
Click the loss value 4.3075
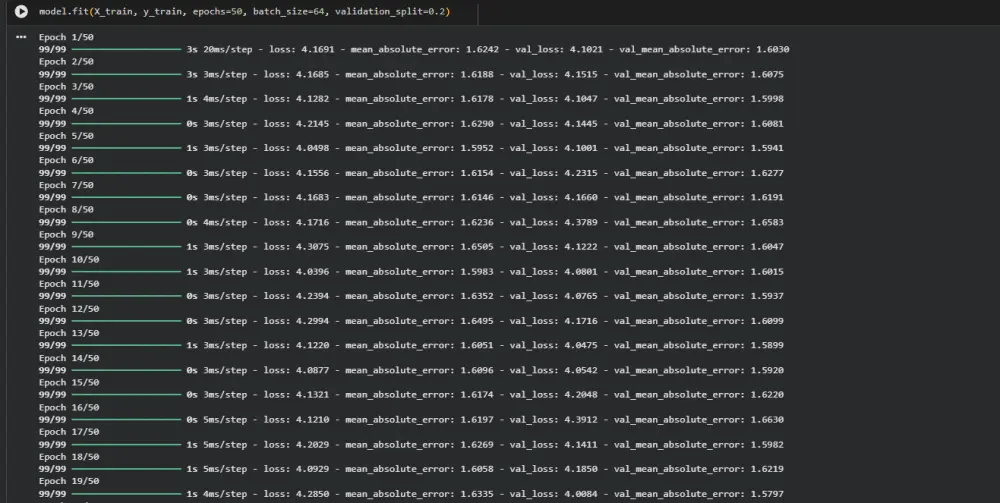coord(312,247)
